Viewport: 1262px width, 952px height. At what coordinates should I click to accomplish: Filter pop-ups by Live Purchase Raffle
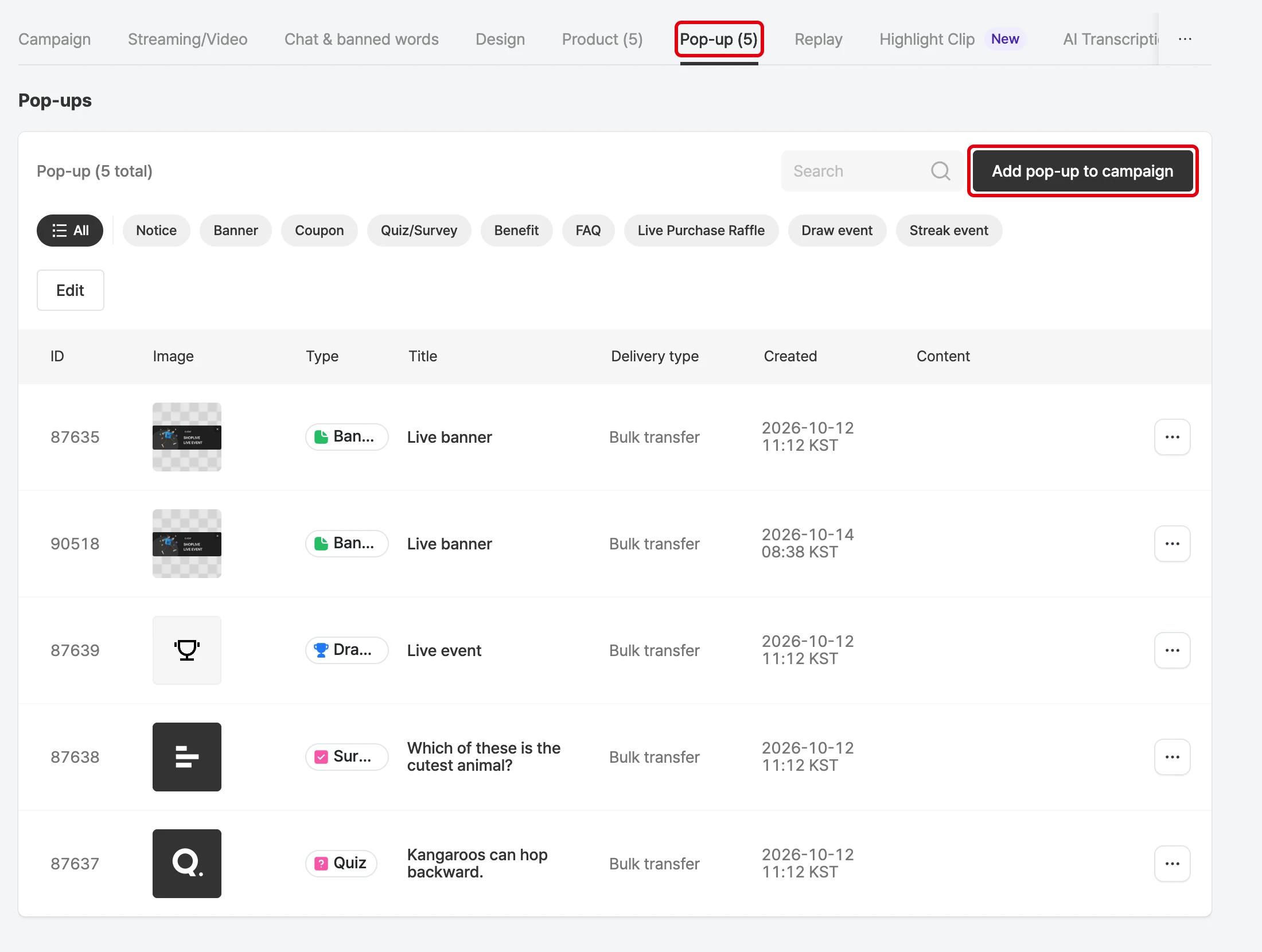701,231
